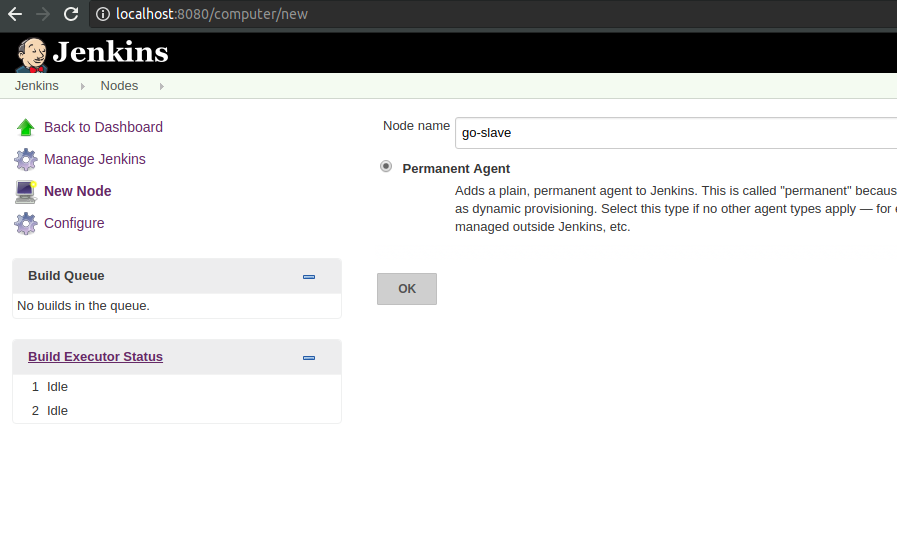Click the New Node computer icon

[26, 192]
